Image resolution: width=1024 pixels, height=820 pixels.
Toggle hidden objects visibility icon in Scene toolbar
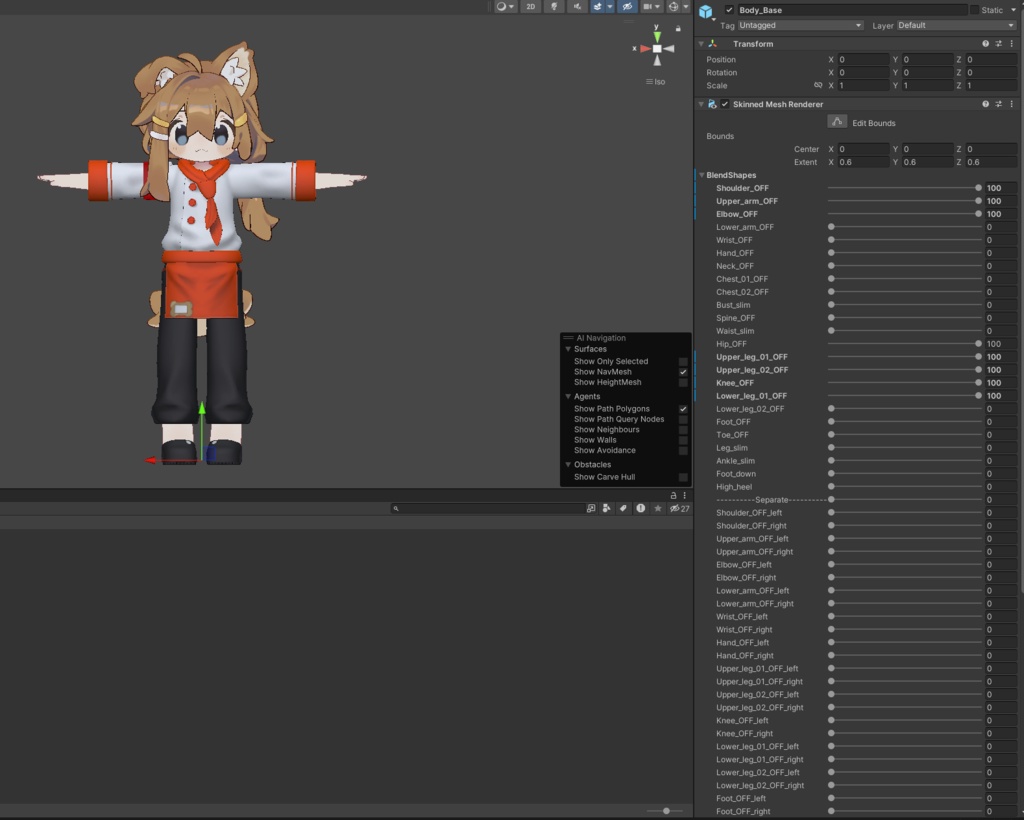627,7
